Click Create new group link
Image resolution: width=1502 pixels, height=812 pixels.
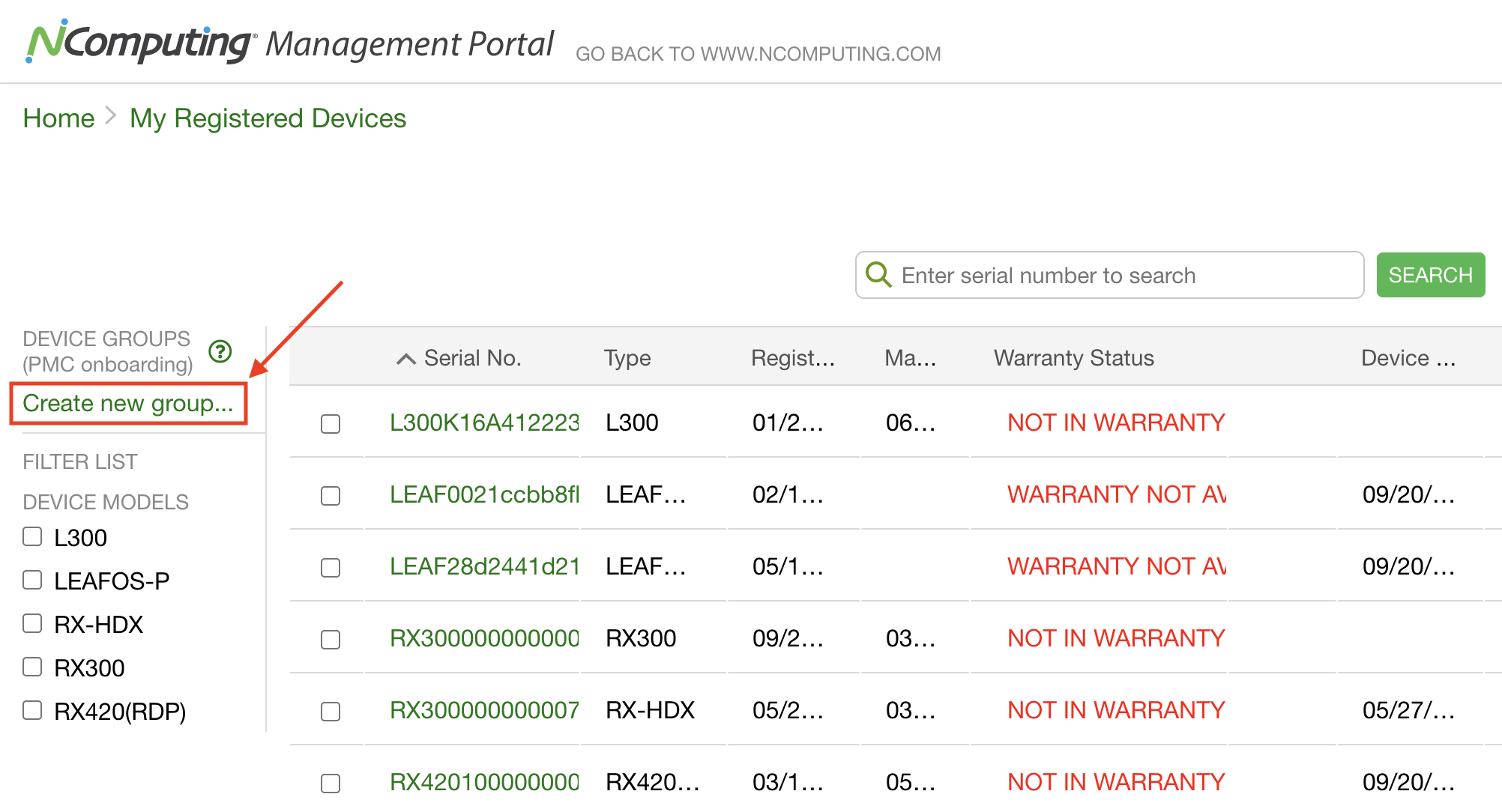click(x=128, y=403)
